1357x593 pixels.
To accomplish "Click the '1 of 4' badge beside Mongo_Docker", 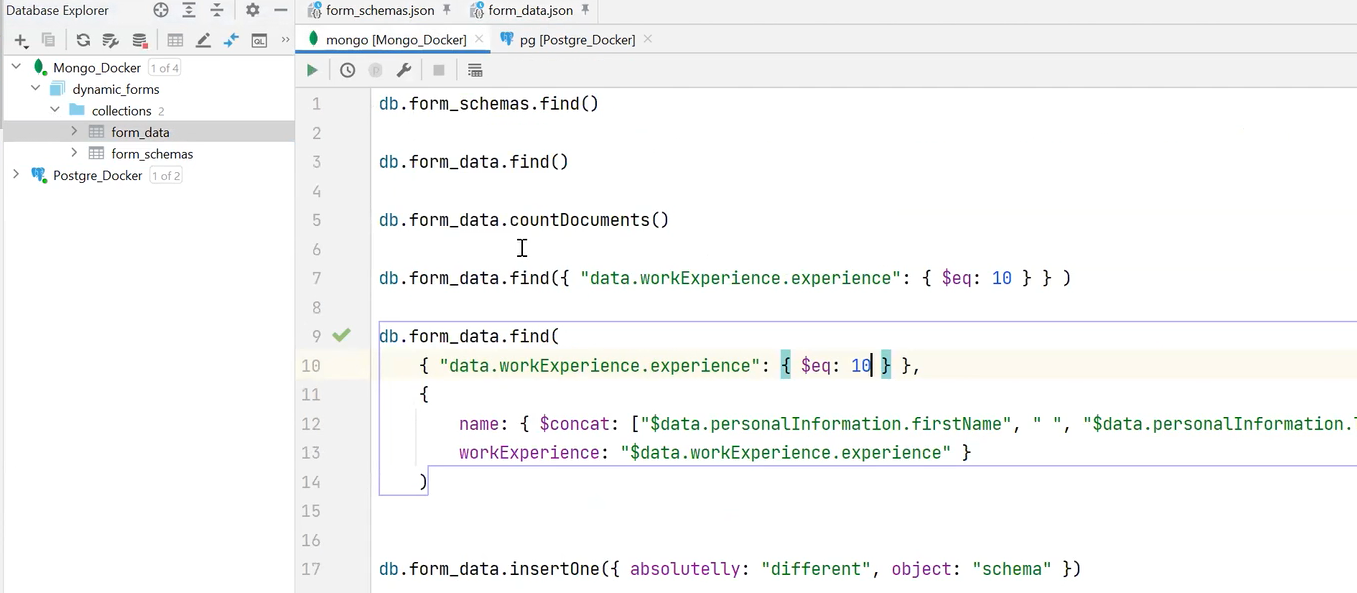I will [x=165, y=68].
